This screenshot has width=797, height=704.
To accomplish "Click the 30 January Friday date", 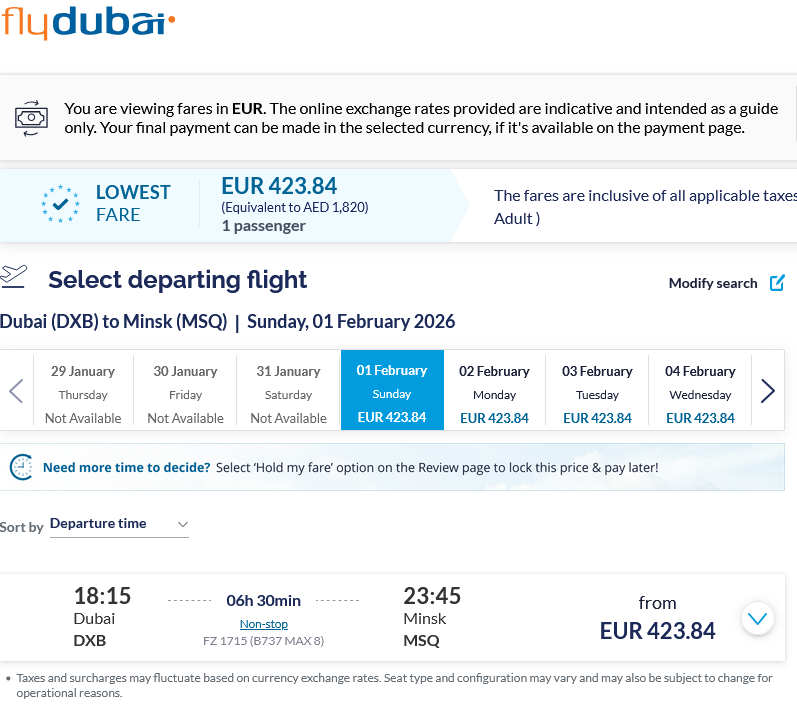I will (x=186, y=390).
